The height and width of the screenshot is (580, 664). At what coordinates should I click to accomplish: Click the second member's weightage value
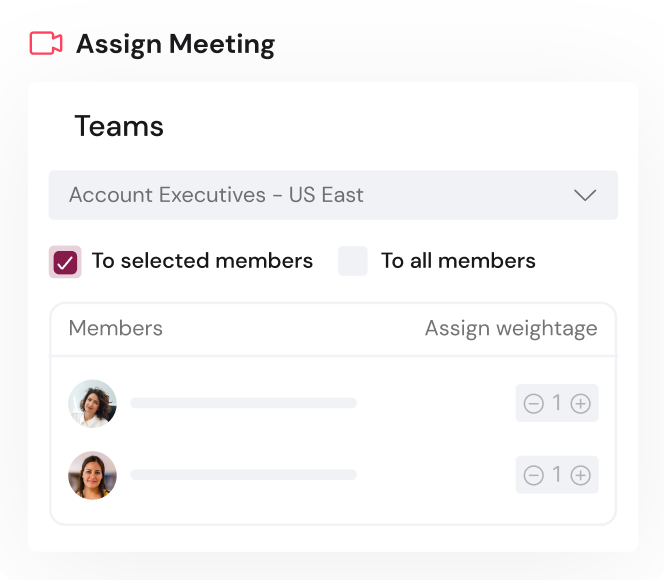coord(557,475)
